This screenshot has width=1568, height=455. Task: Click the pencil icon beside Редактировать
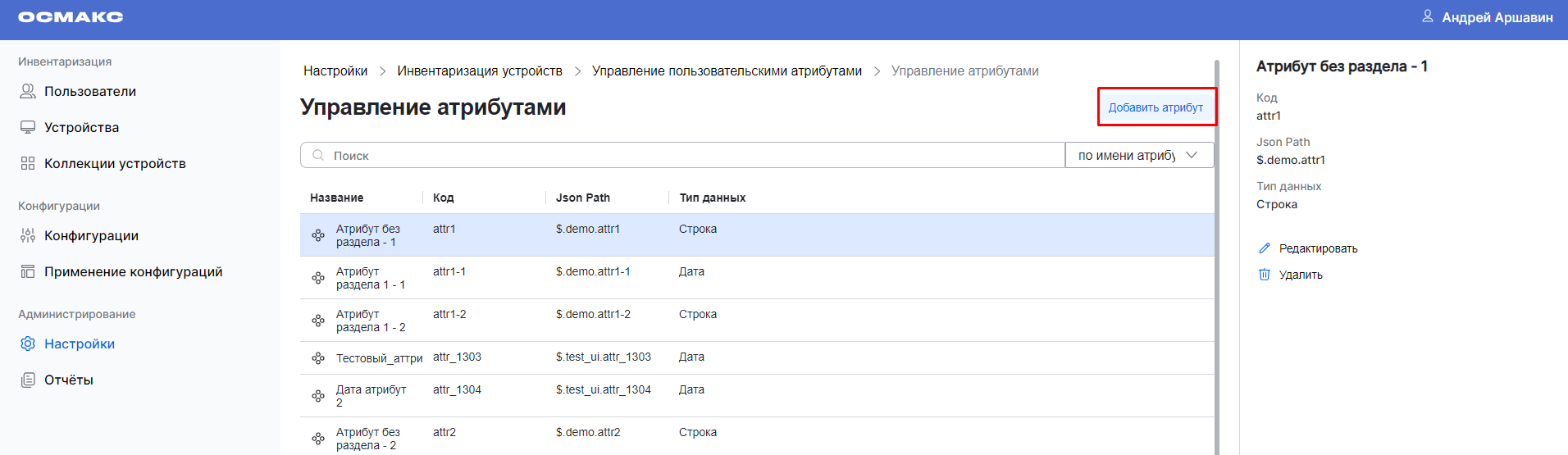click(x=1265, y=248)
